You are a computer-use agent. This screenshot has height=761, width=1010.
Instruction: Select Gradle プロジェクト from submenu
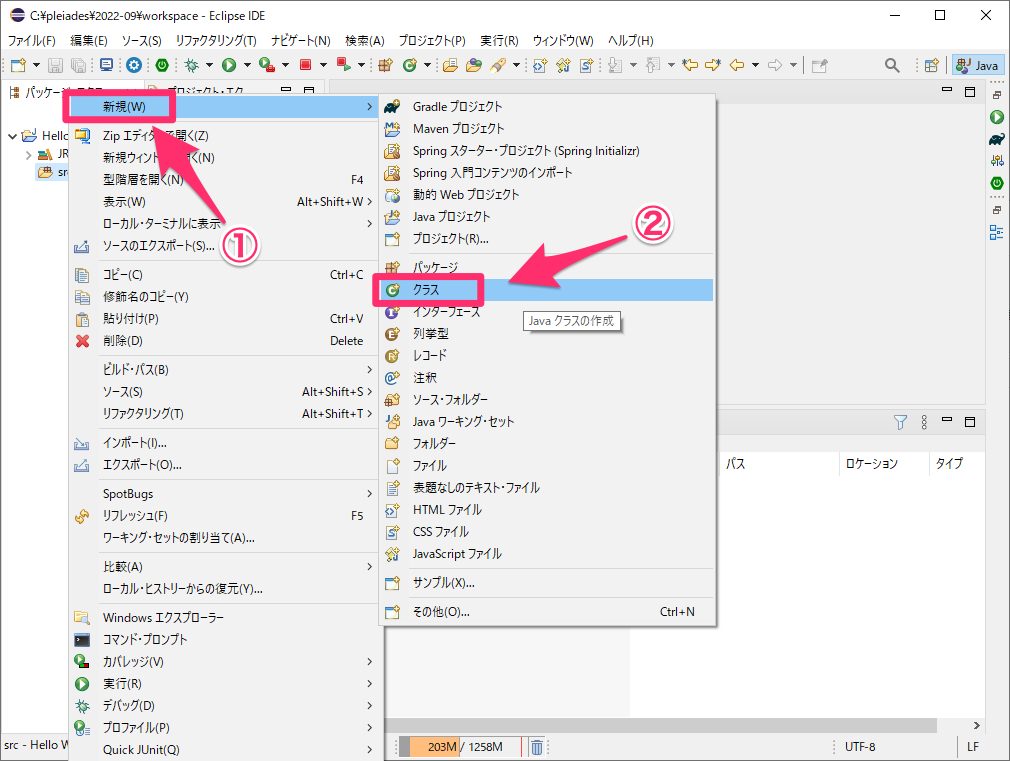click(x=548, y=106)
